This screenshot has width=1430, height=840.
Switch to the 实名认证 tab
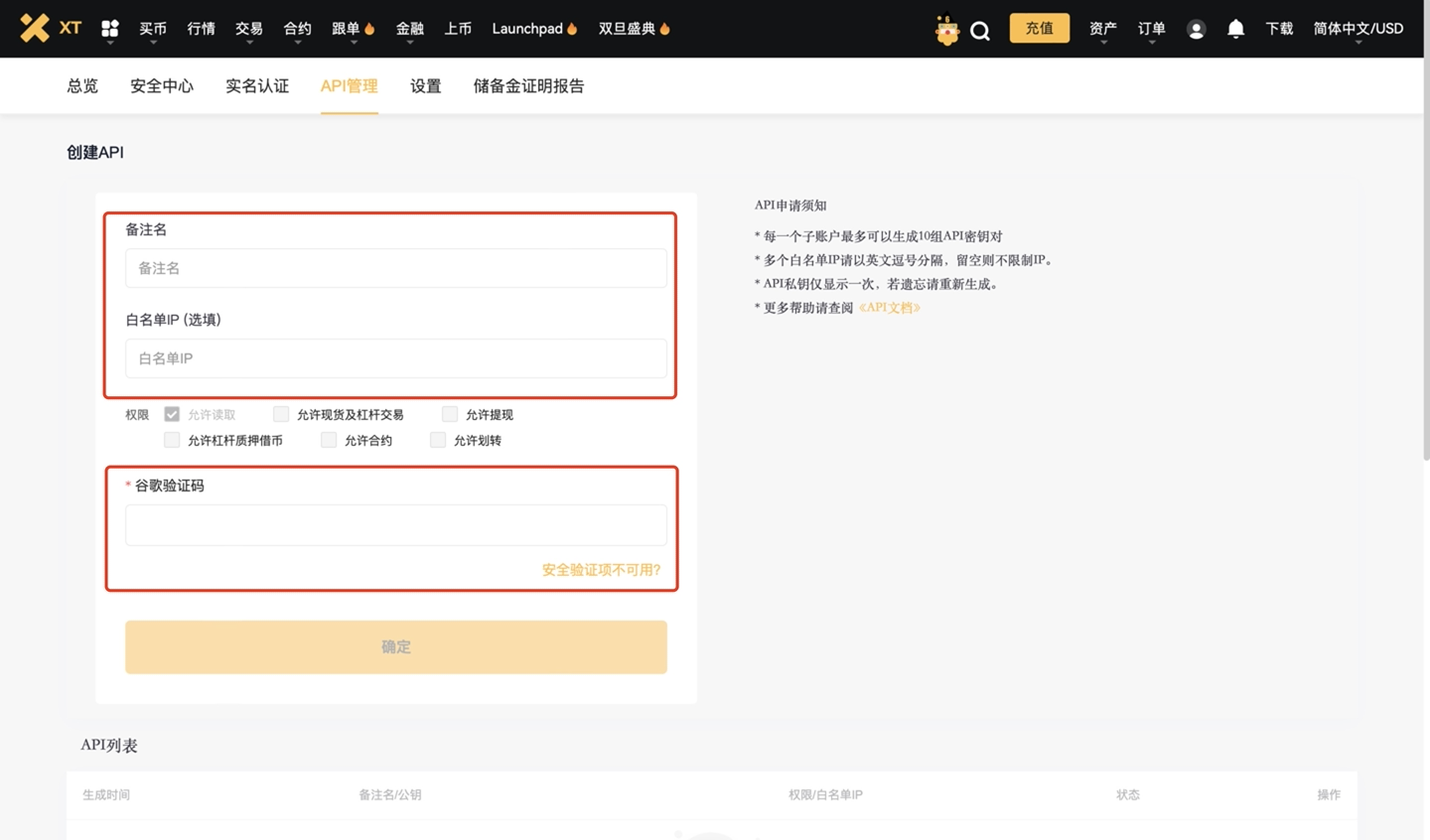[x=257, y=85]
